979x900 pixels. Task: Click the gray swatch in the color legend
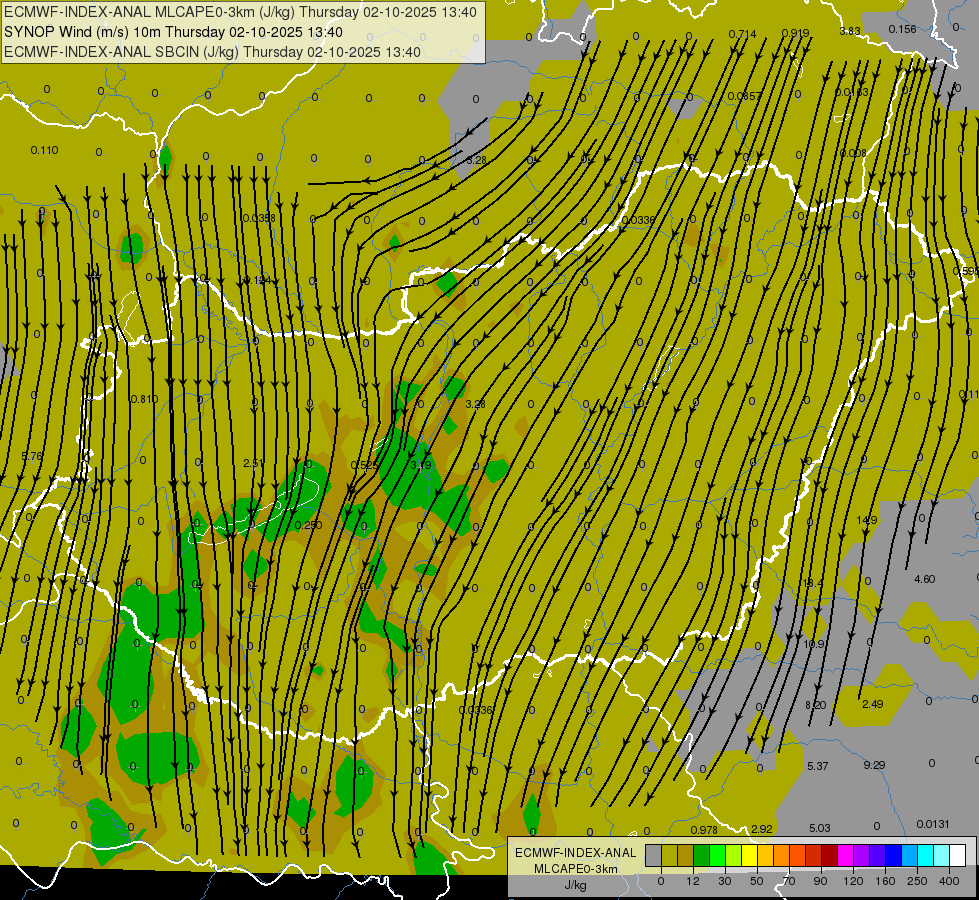pyautogui.click(x=654, y=855)
